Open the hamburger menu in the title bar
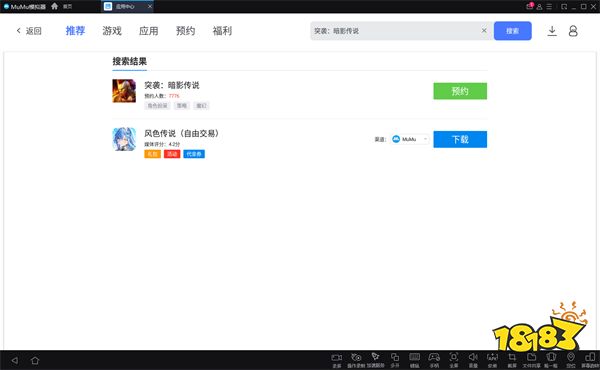This screenshot has height=370, width=600. click(x=549, y=7)
